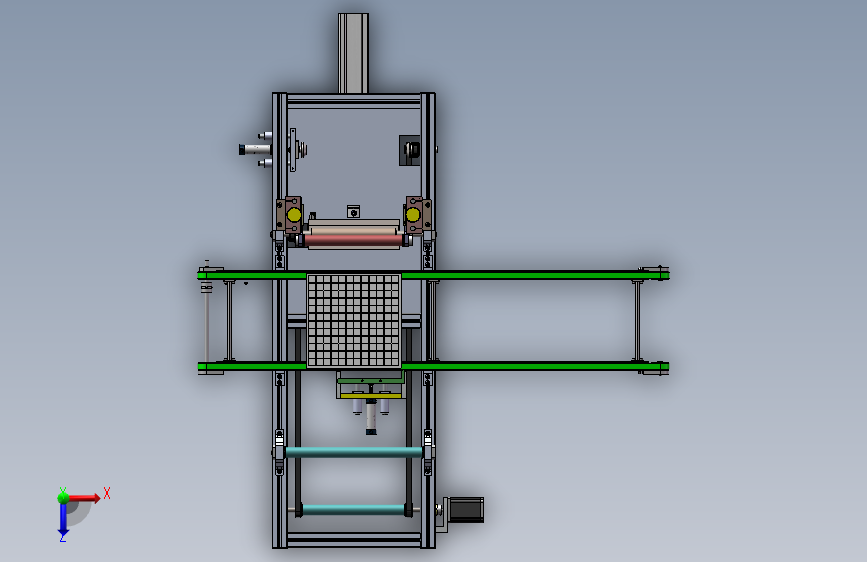Select the yellow plate under the tray
867x562 pixels.
371,396
